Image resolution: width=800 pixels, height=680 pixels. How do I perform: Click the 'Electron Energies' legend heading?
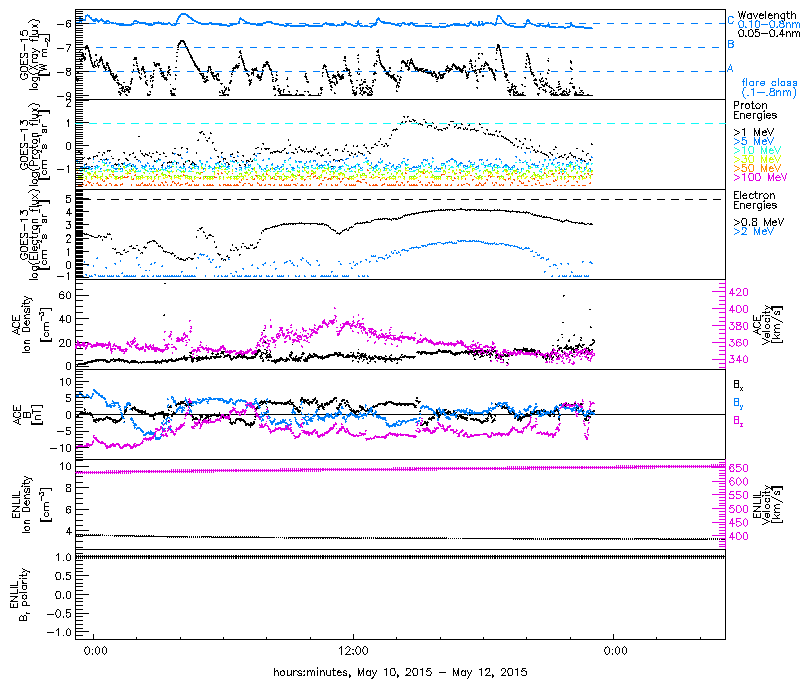[x=755, y=200]
